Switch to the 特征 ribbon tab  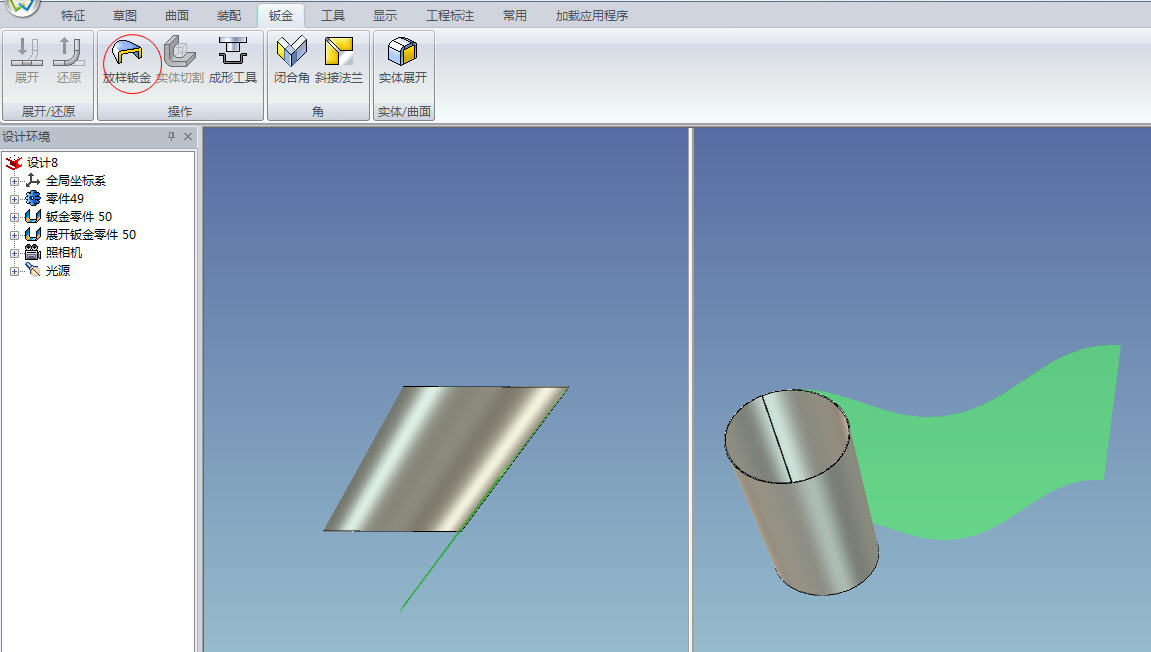click(x=73, y=16)
